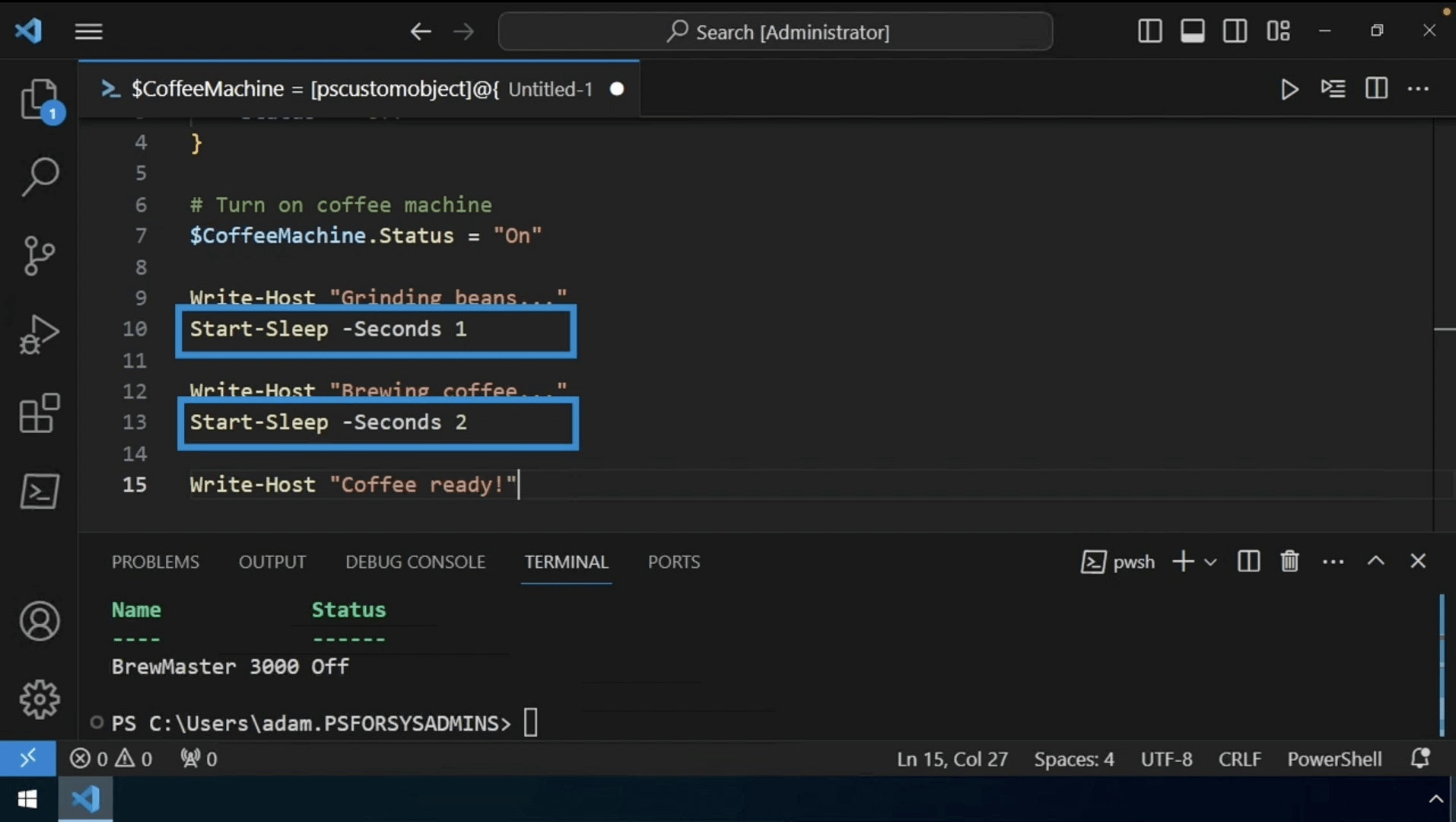Open Run and Debug view
Viewport: 1456px width, 822px height.
point(40,335)
